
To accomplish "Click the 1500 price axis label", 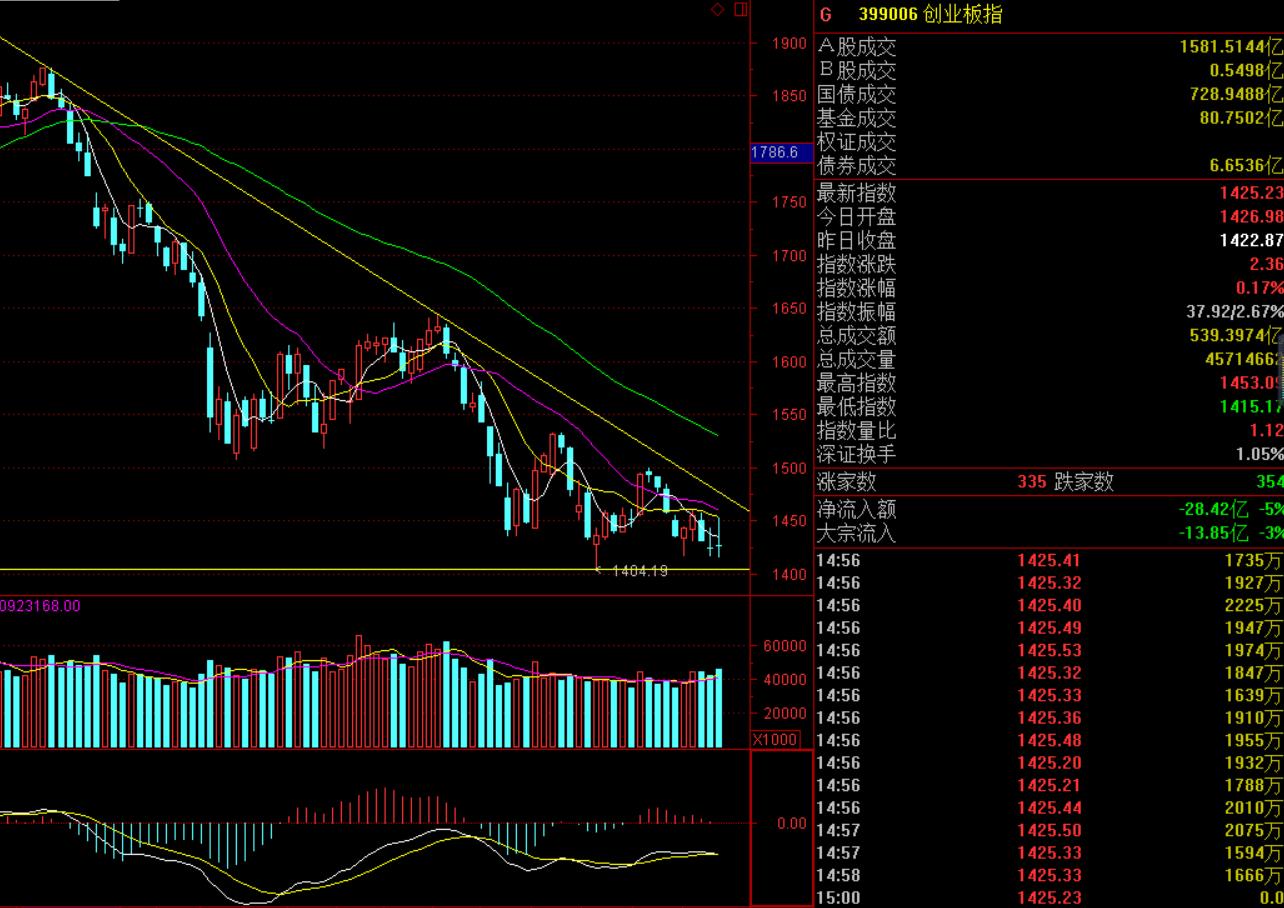I will [x=789, y=468].
